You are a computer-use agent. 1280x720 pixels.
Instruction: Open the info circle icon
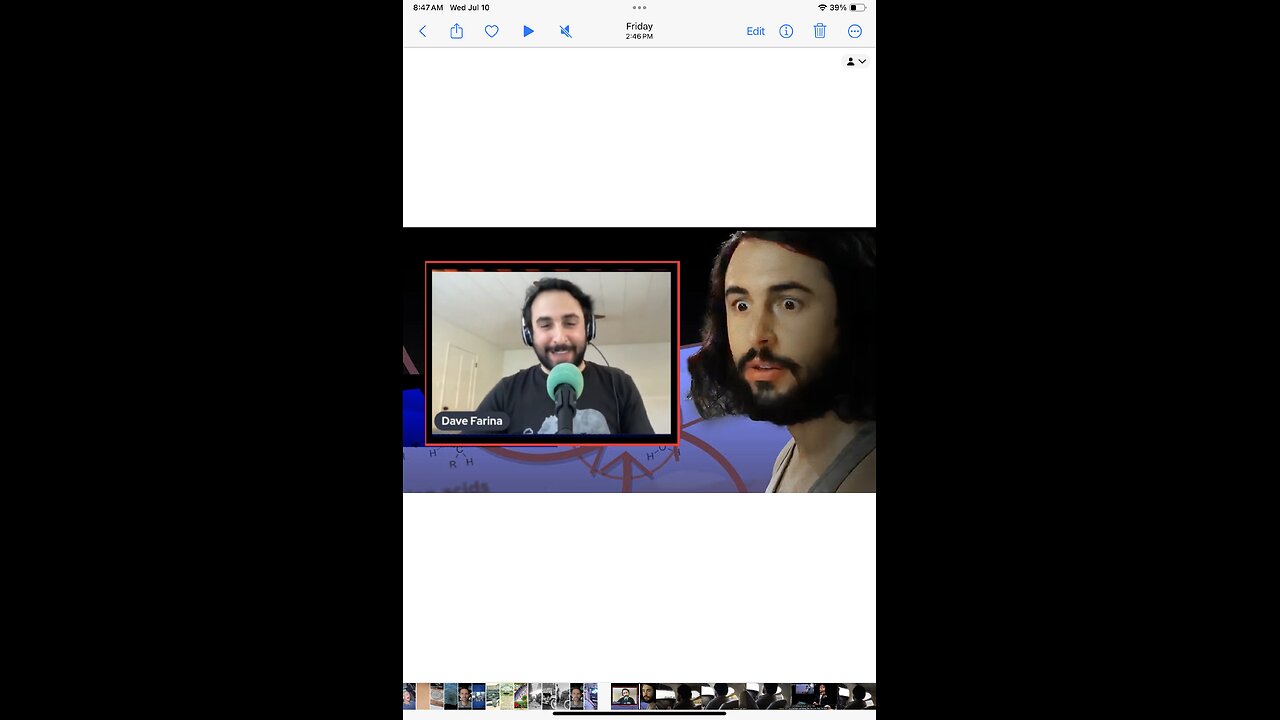[x=786, y=31]
